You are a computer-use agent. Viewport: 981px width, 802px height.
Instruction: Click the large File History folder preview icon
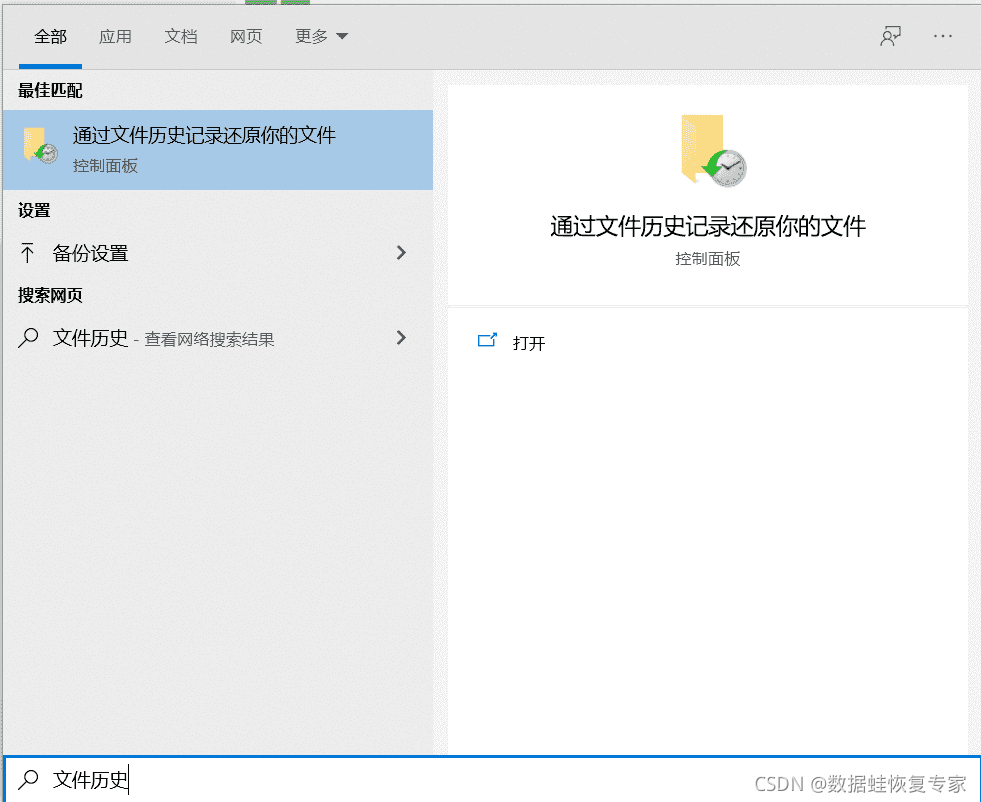[x=710, y=151]
